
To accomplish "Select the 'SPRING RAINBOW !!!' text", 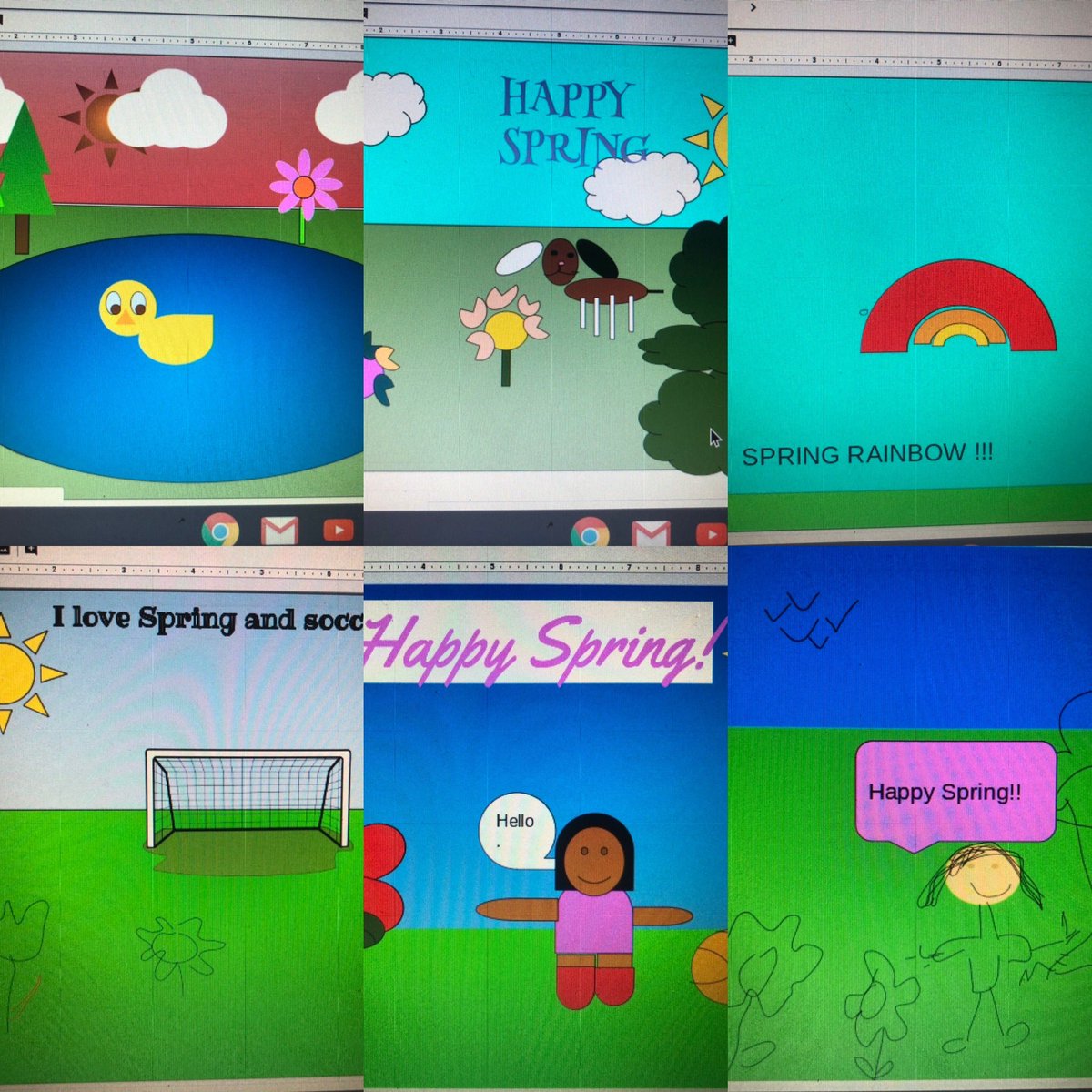I will pos(867,454).
